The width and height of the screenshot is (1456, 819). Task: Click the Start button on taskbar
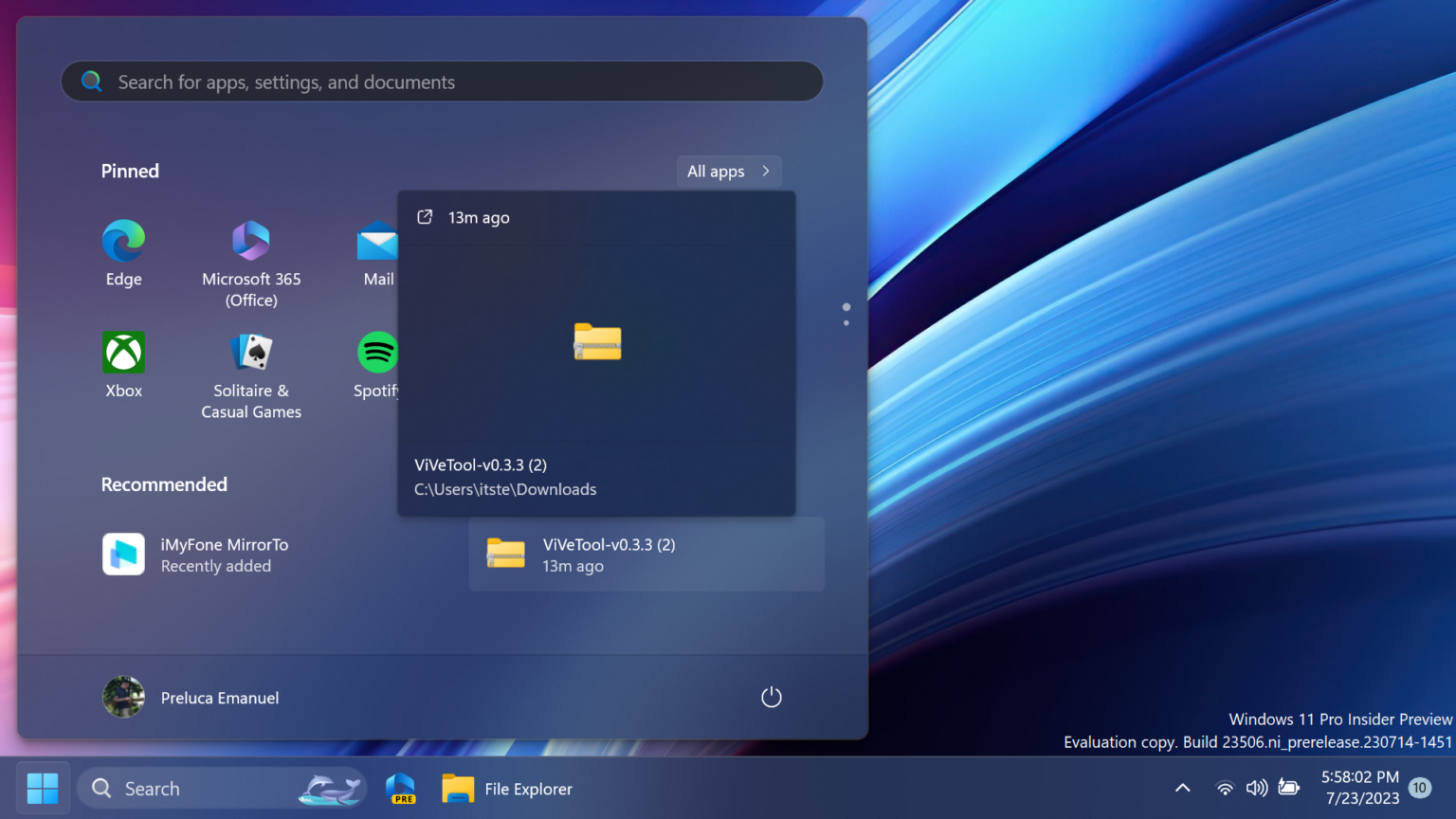(42, 788)
